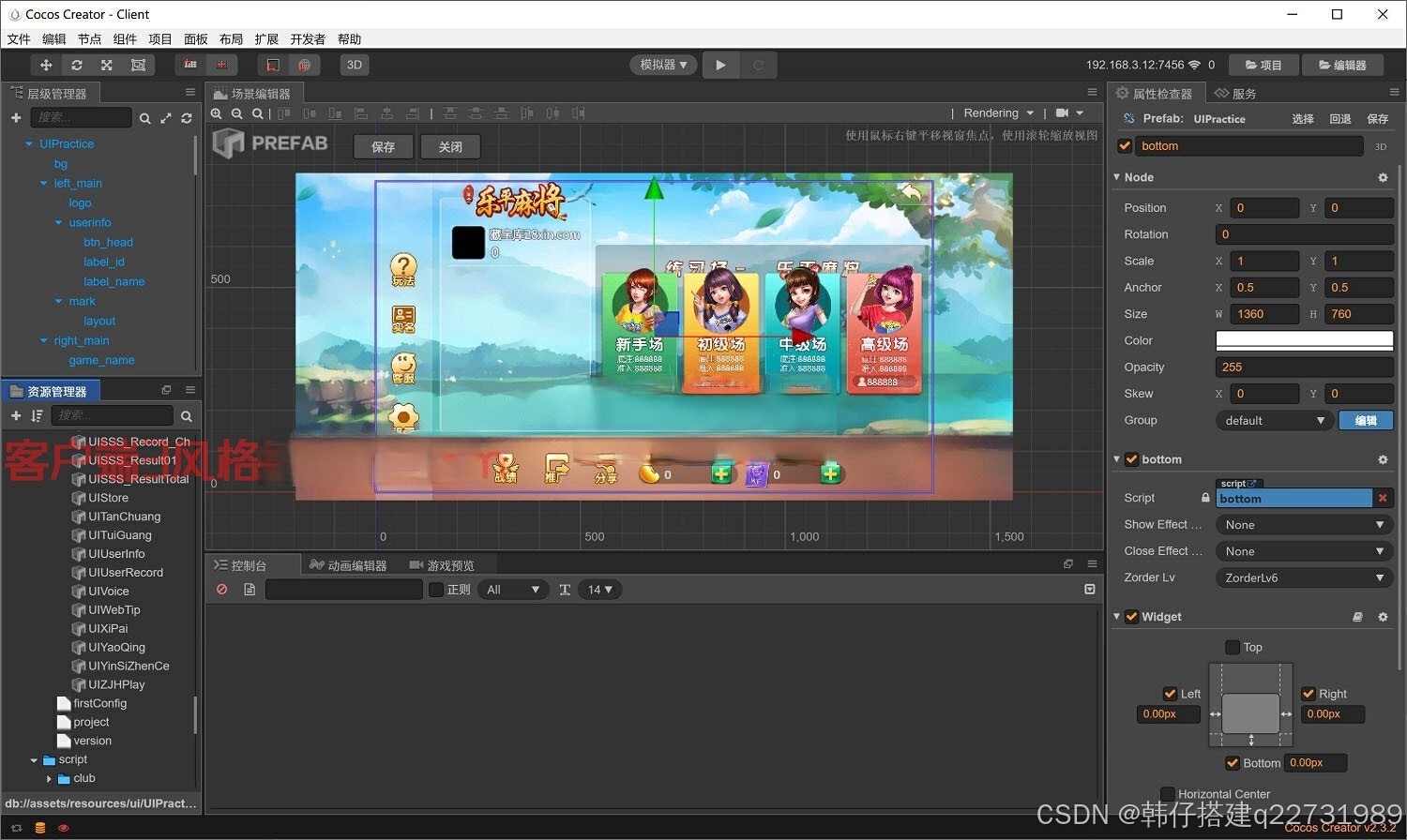1407x840 pixels.
Task: Create new asset with plus icon
Action: point(16,415)
